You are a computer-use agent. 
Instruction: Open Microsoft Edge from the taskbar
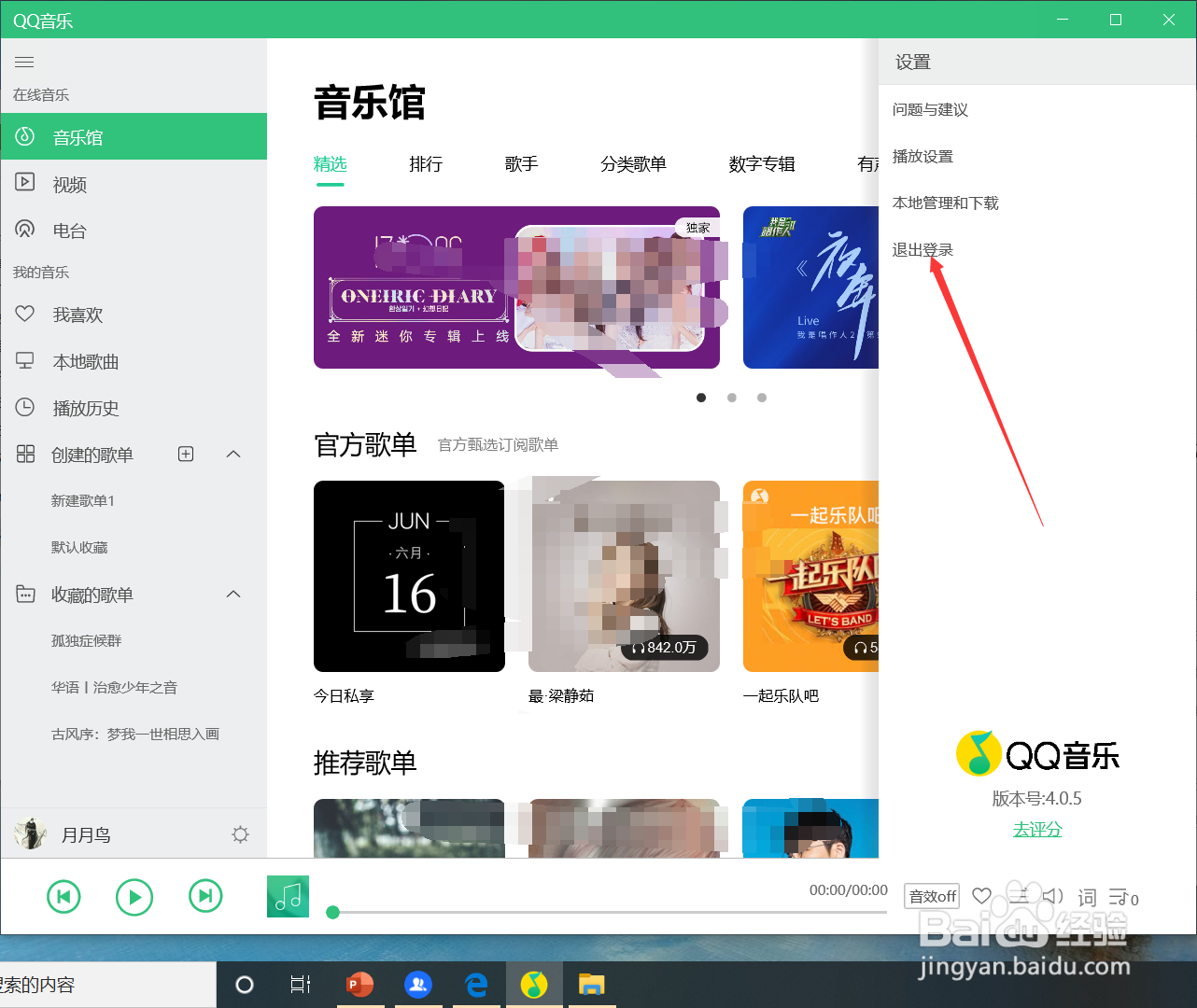pyautogui.click(x=476, y=985)
